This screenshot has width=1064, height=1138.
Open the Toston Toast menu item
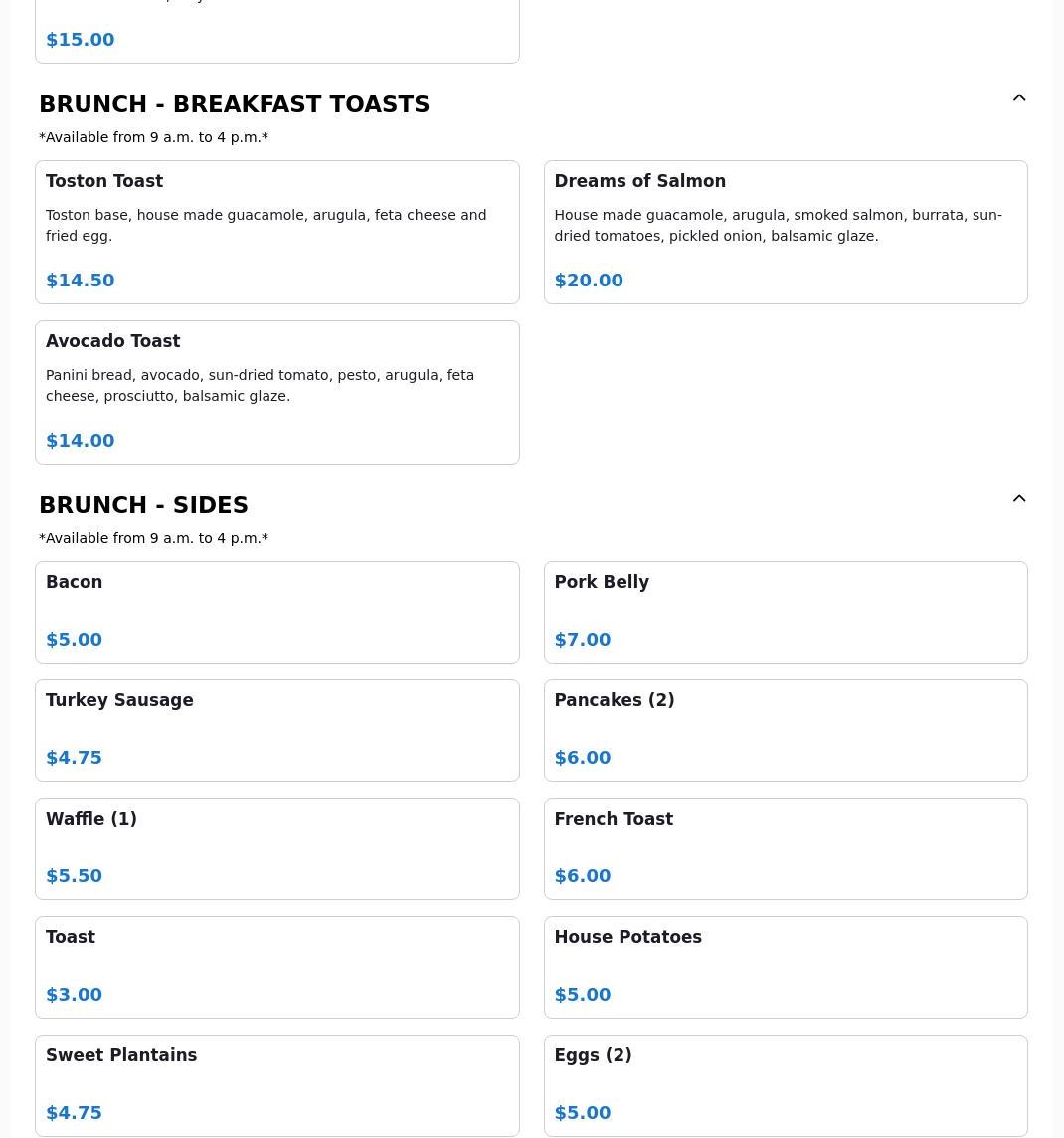(276, 232)
